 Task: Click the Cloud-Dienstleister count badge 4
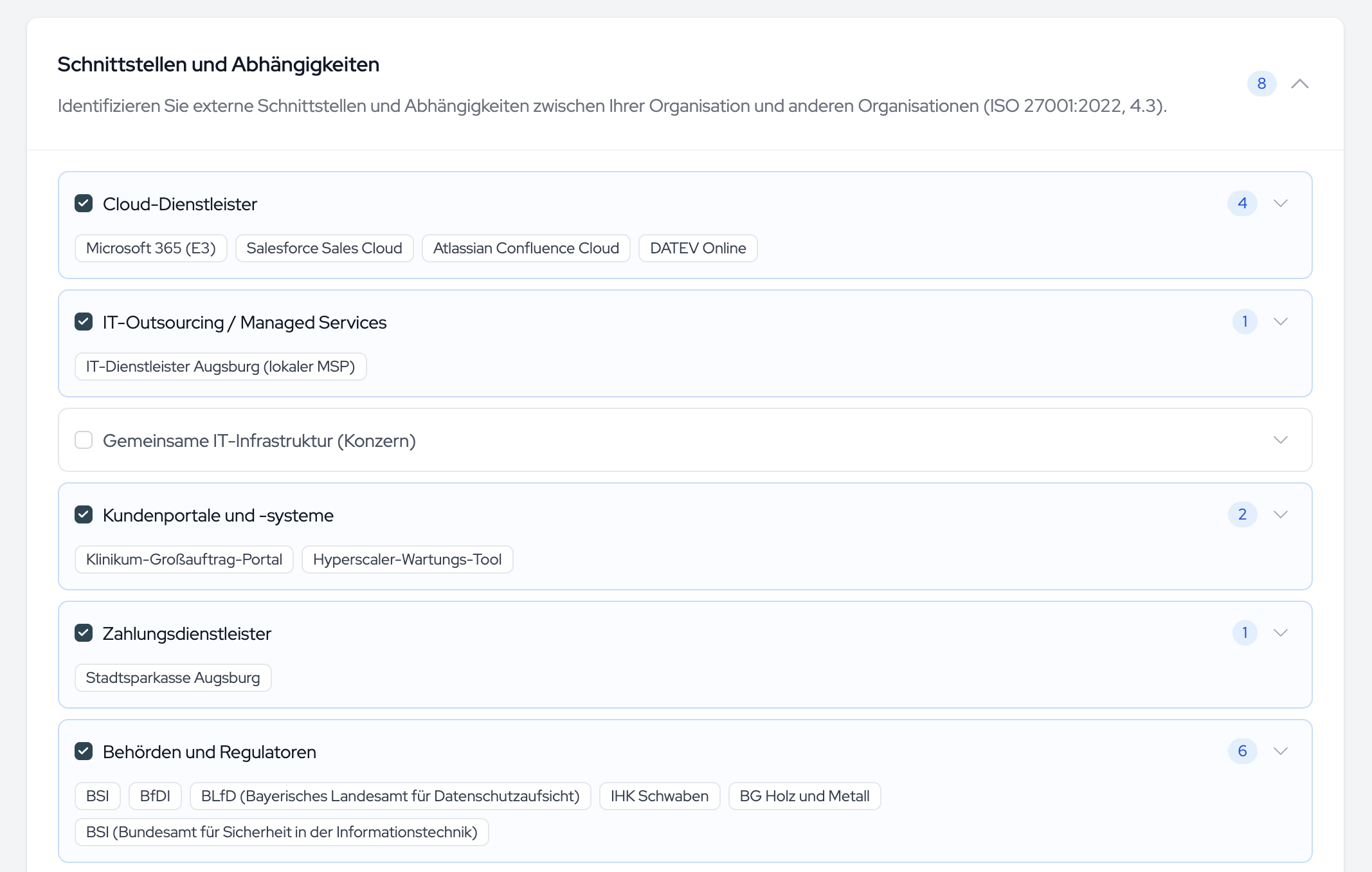coord(1242,203)
